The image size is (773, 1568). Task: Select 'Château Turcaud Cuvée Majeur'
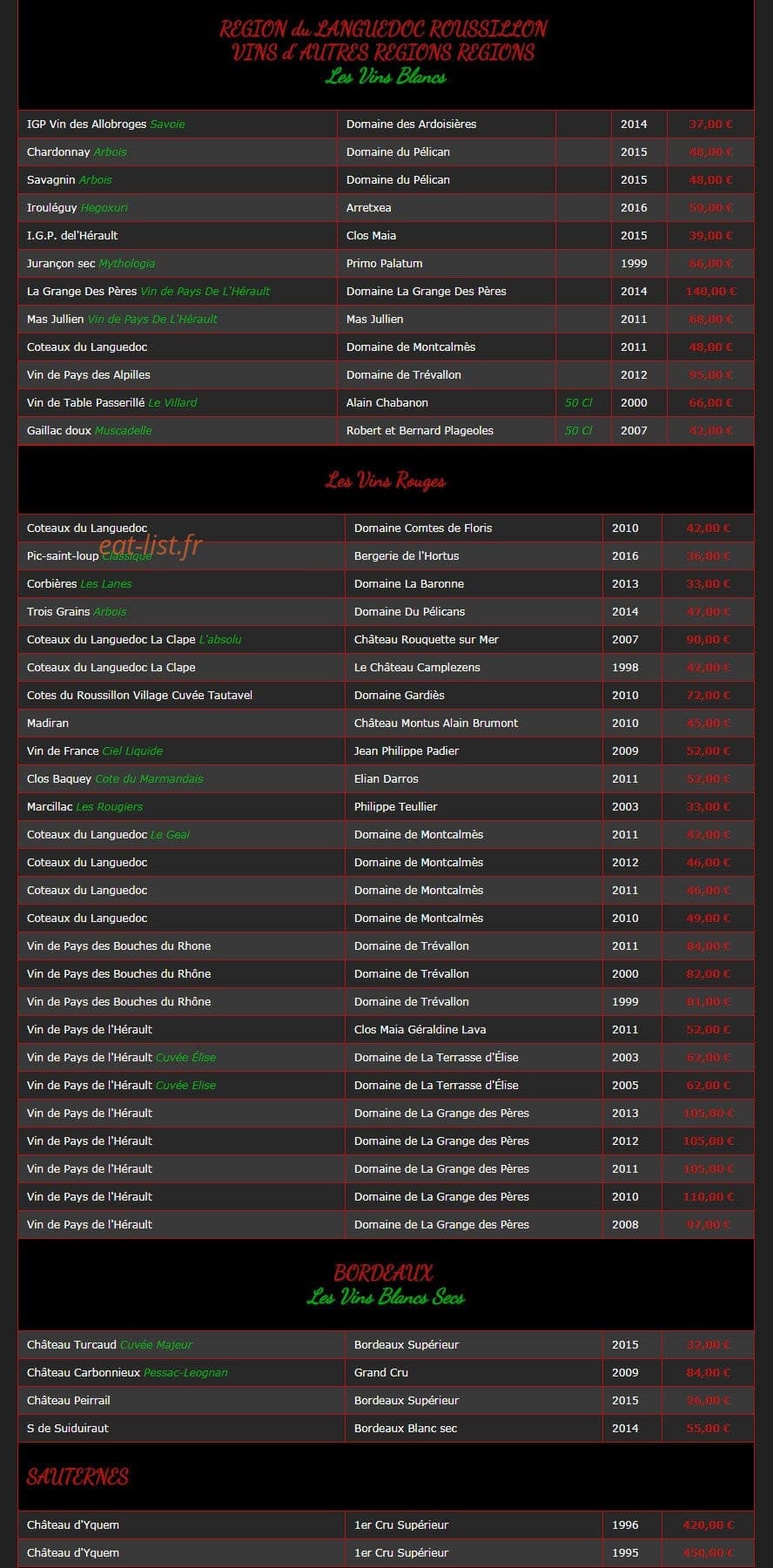coord(110,1344)
